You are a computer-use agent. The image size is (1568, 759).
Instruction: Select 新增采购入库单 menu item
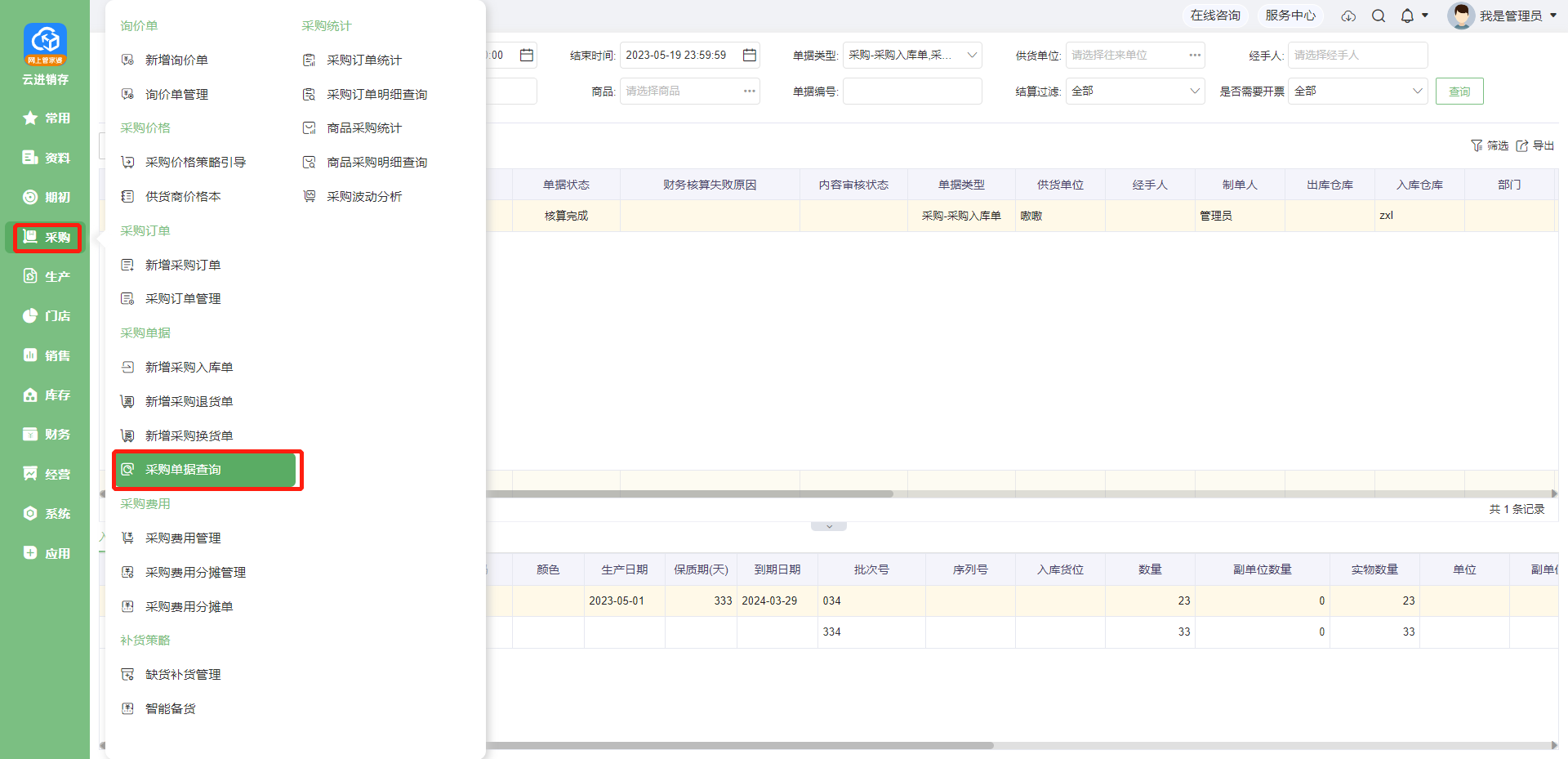[x=189, y=367]
